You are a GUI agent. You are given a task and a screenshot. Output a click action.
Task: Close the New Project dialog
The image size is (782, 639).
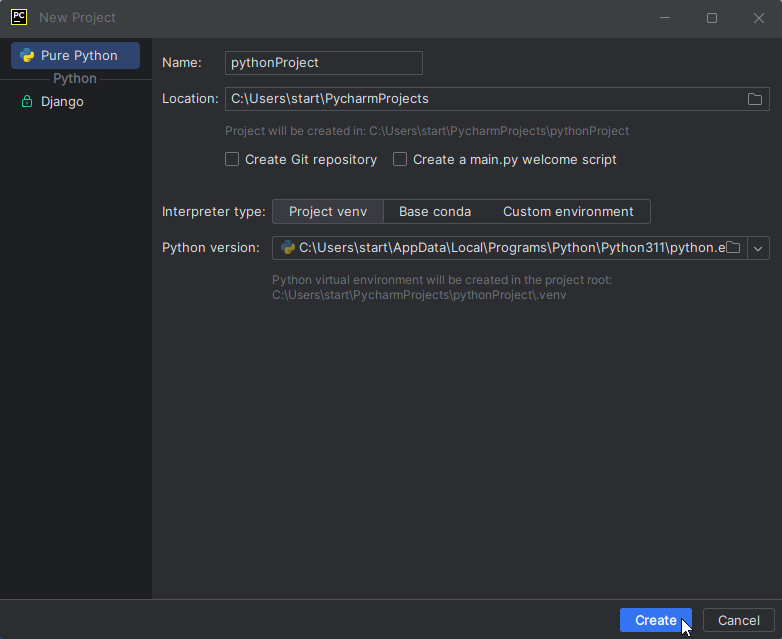point(759,18)
